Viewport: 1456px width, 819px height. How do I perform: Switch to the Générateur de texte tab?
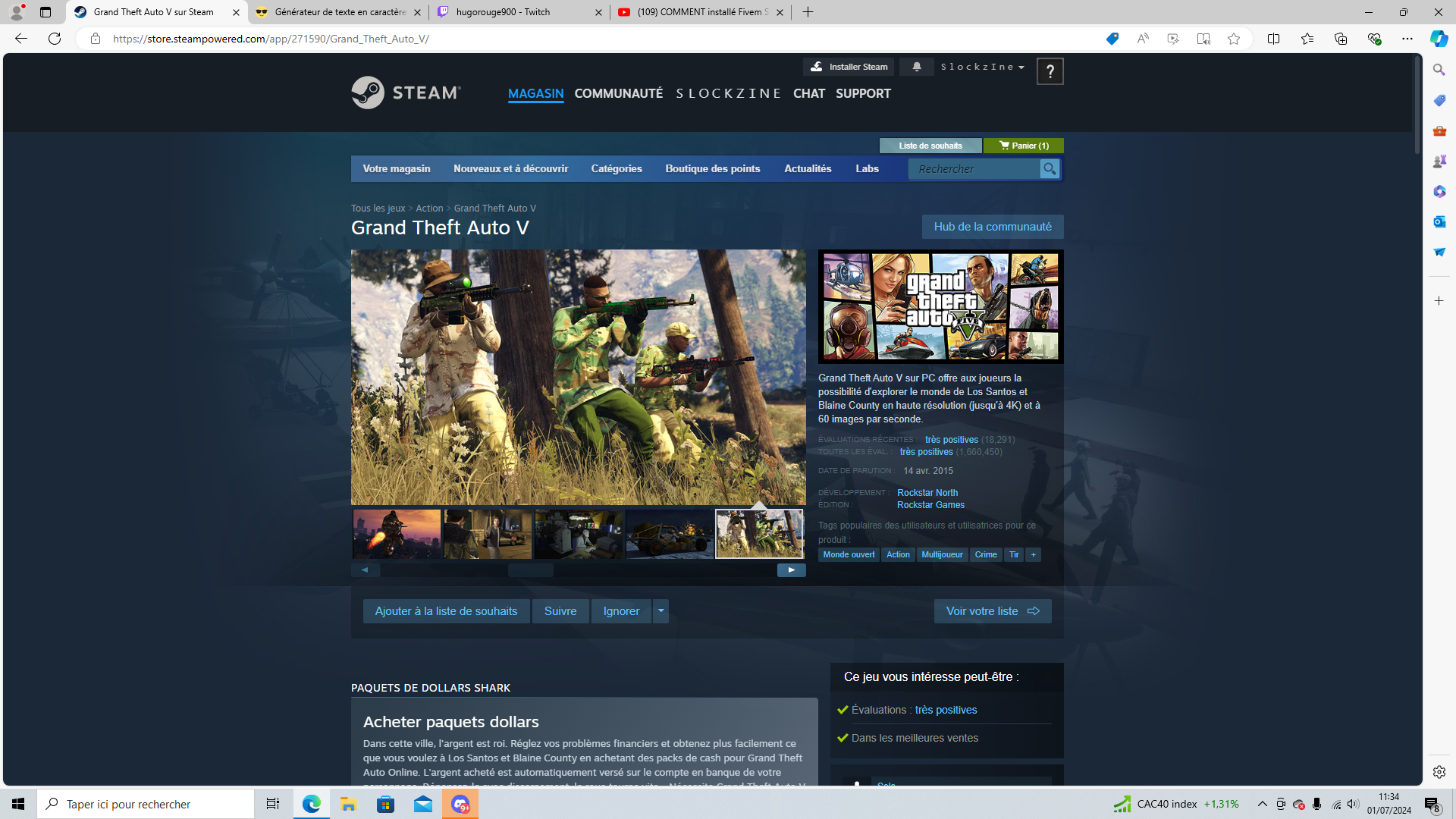pos(338,12)
